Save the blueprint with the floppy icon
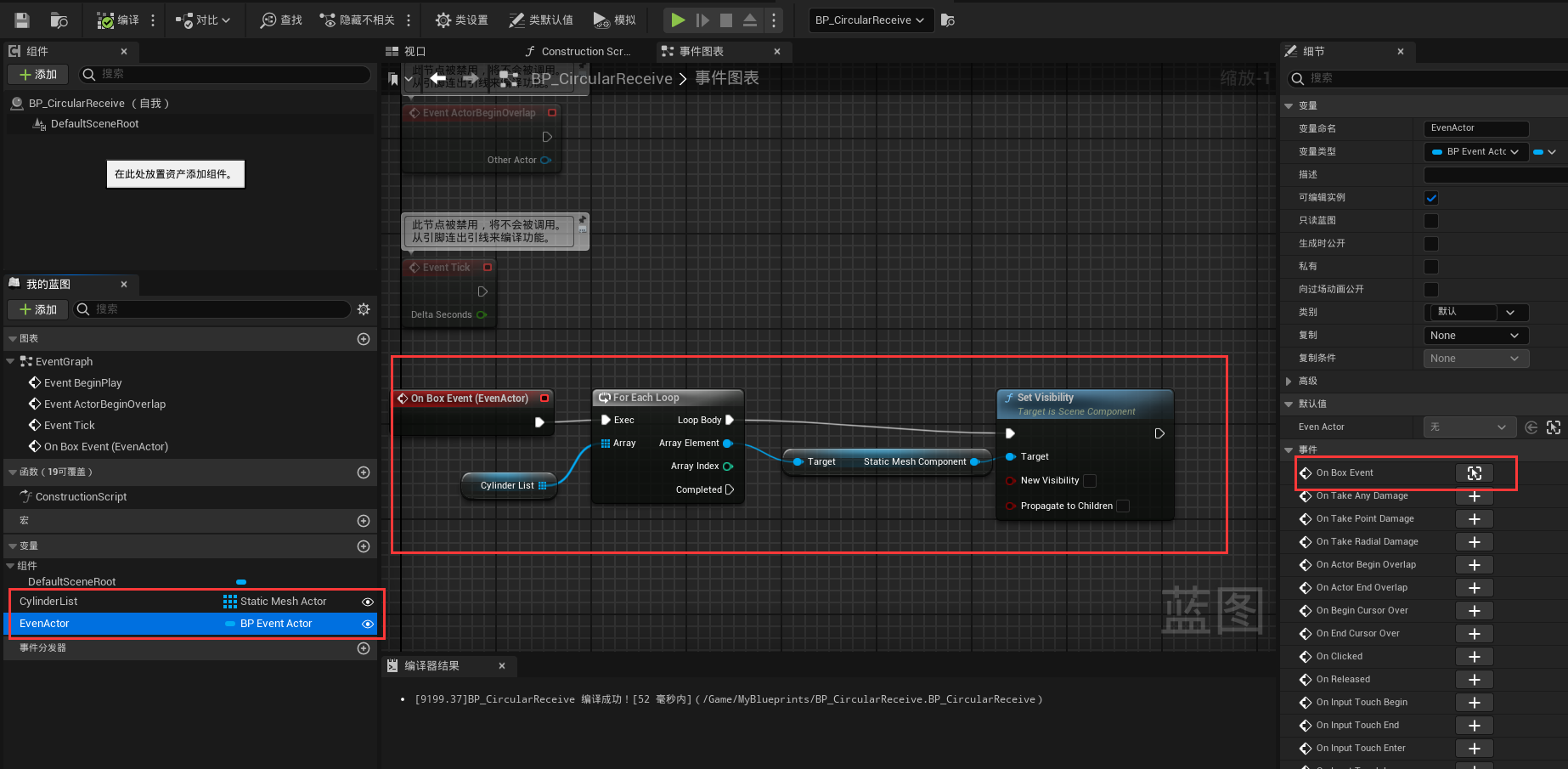 click(22, 20)
